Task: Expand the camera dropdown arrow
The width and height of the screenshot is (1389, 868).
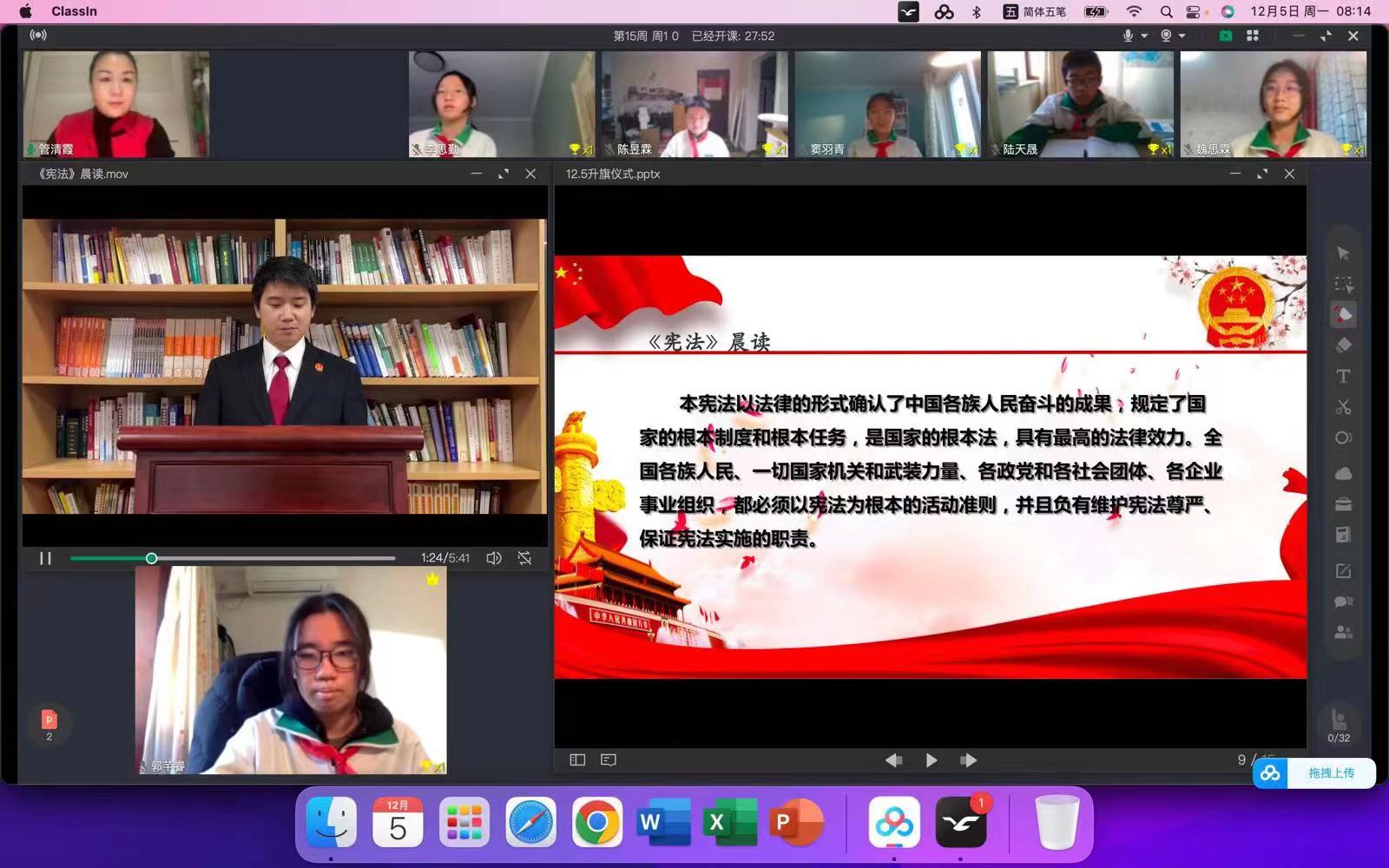Action: click(x=1182, y=36)
